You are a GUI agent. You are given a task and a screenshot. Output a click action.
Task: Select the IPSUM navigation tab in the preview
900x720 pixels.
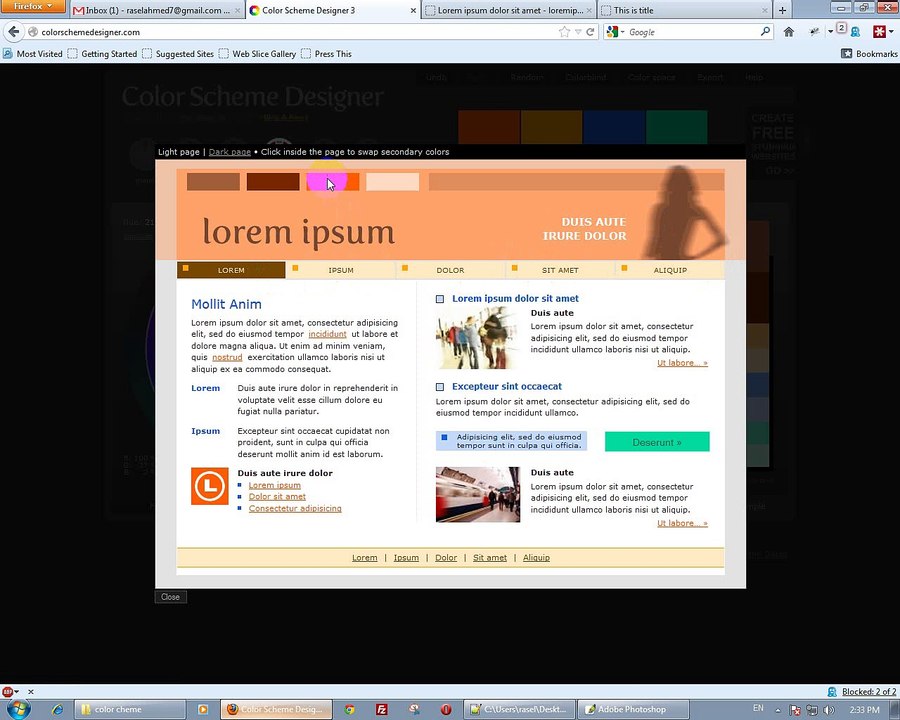341,270
